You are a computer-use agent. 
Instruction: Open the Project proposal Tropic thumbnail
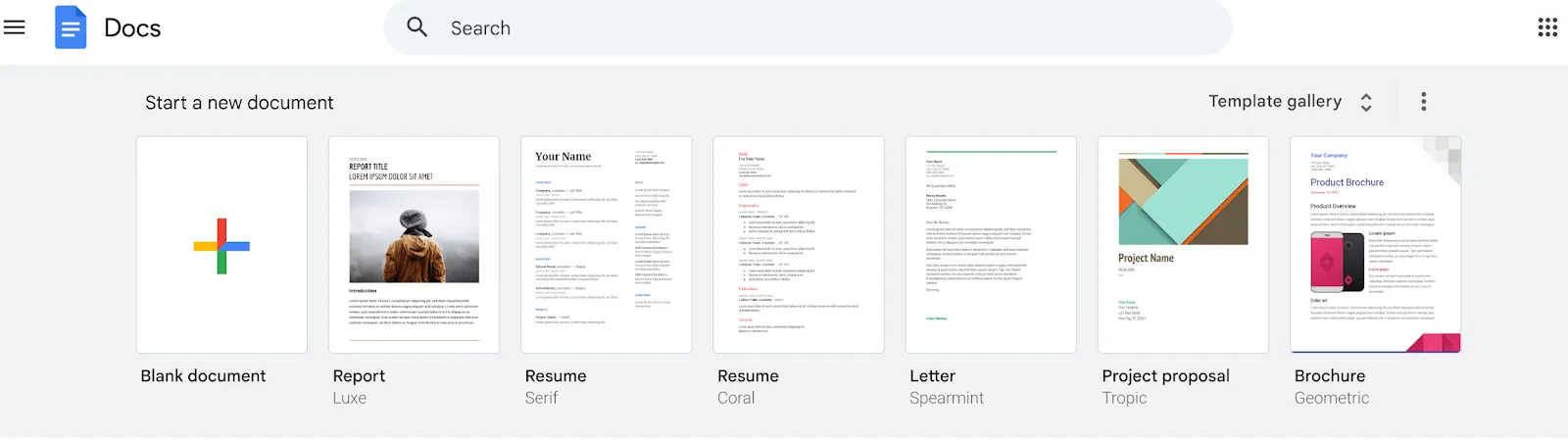pos(1183,245)
